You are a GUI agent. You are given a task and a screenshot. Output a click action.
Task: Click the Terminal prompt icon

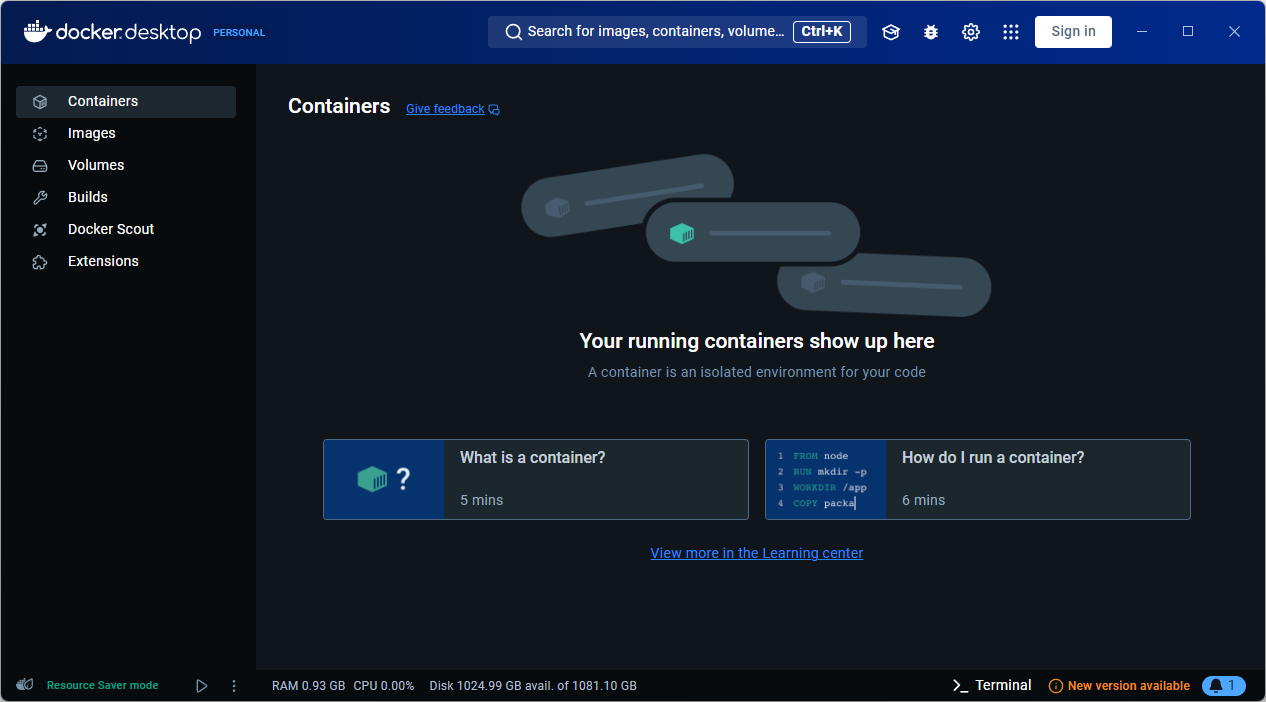(x=960, y=686)
